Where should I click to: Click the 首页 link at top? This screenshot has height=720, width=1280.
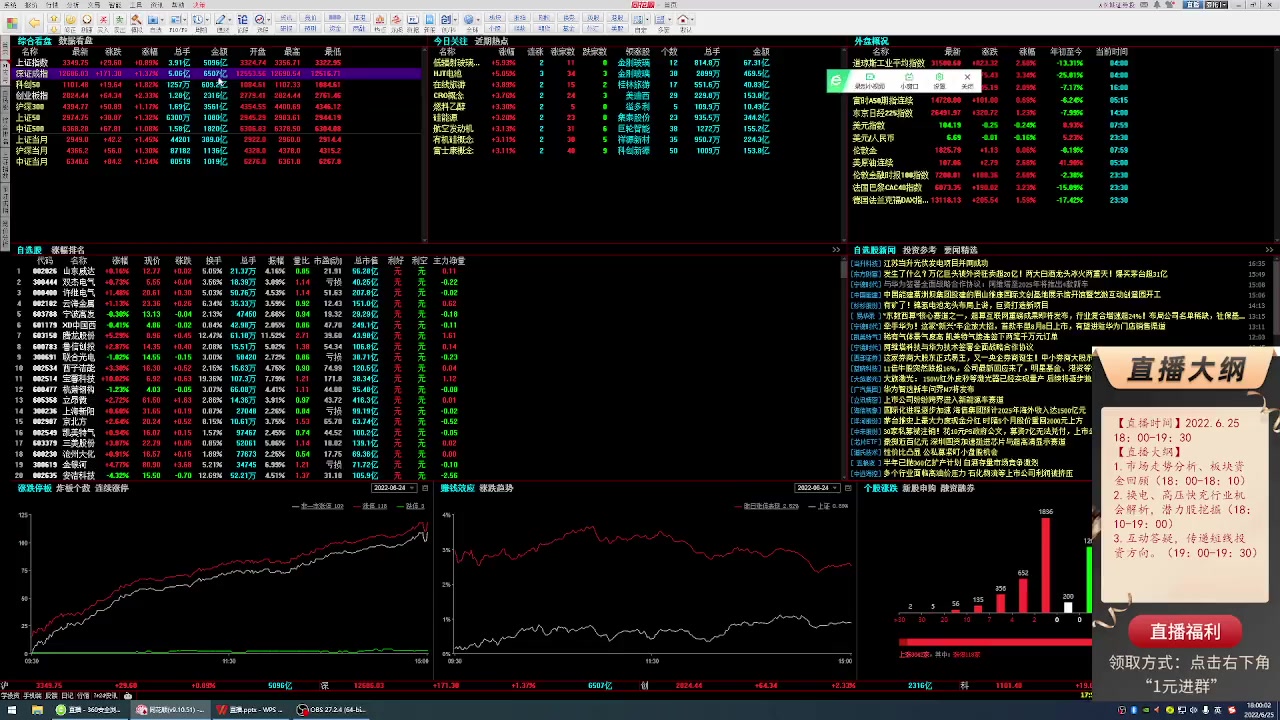[669, 5]
